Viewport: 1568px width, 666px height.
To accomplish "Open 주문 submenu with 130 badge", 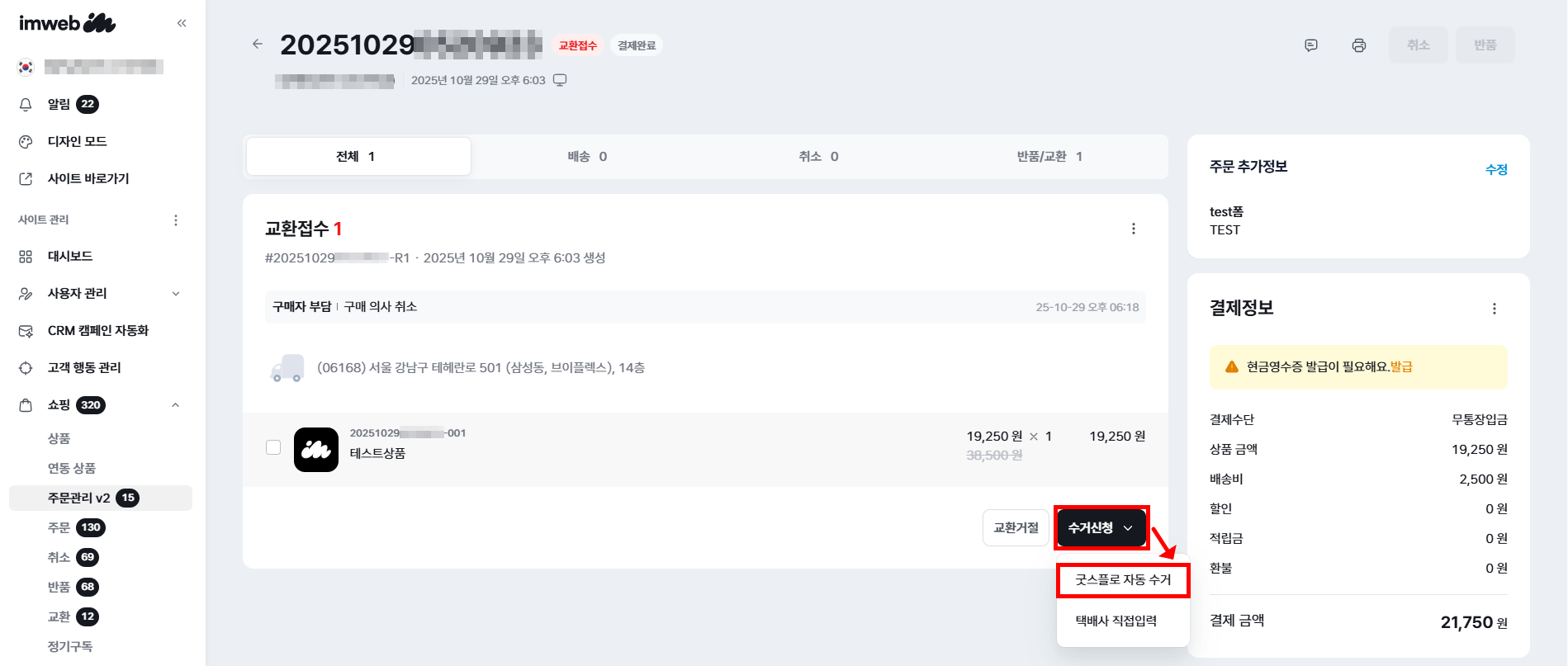I will (59, 527).
